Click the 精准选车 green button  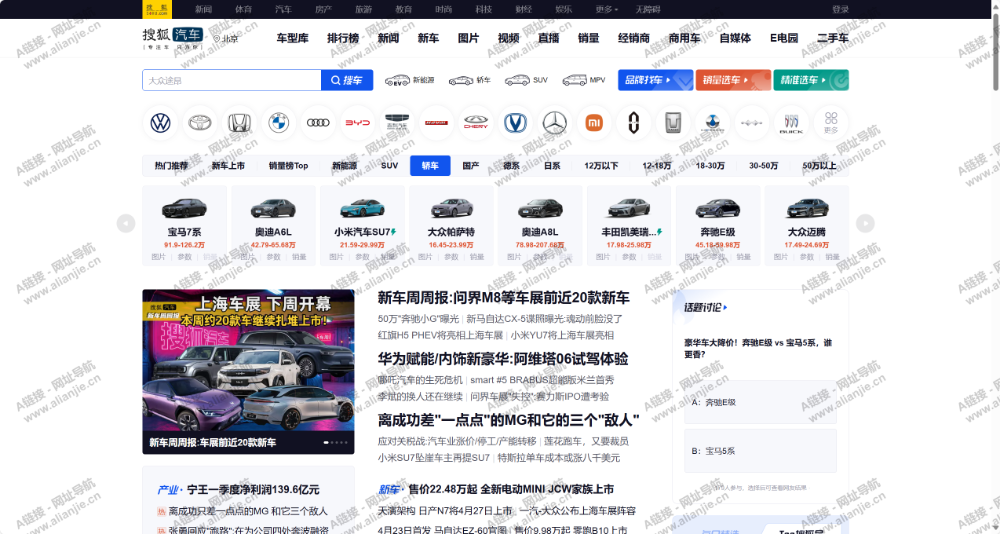(811, 80)
